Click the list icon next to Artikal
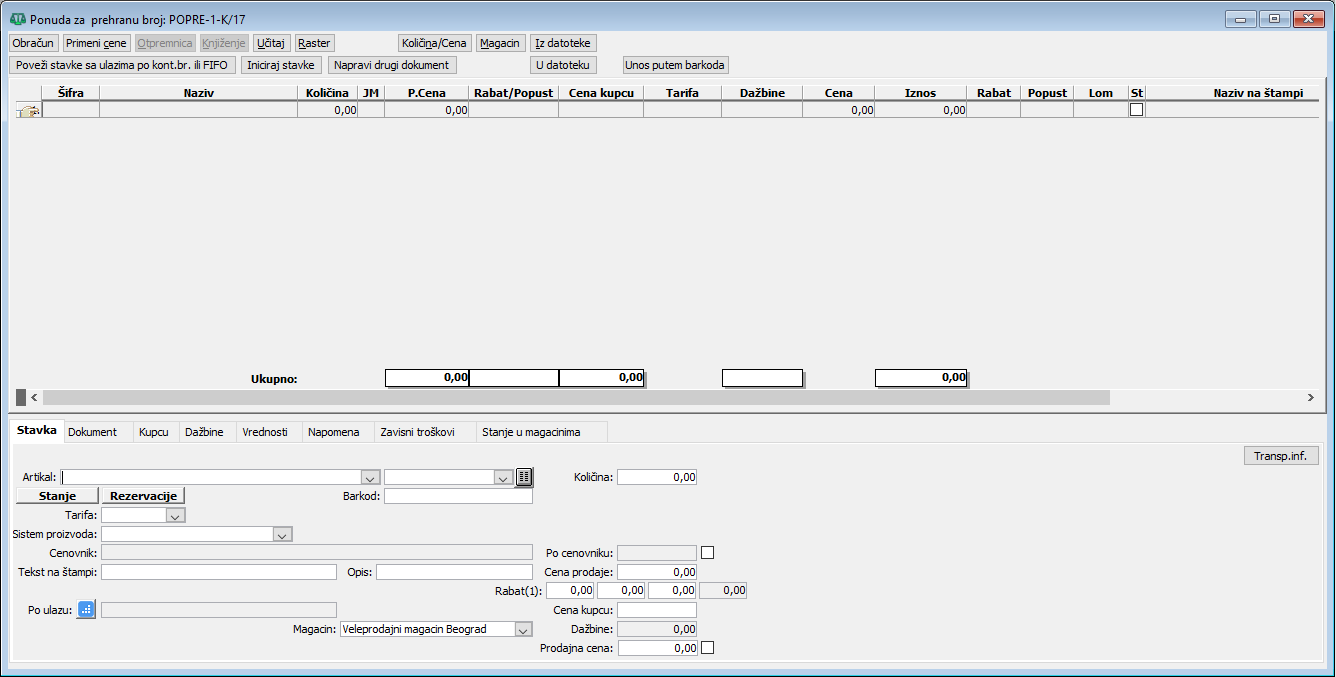Screen dimensions: 1336x677 pyautogui.click(x=525, y=478)
